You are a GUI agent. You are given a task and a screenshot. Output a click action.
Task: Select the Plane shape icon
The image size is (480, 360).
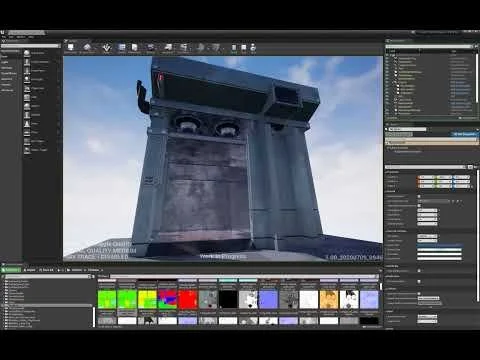27,132
